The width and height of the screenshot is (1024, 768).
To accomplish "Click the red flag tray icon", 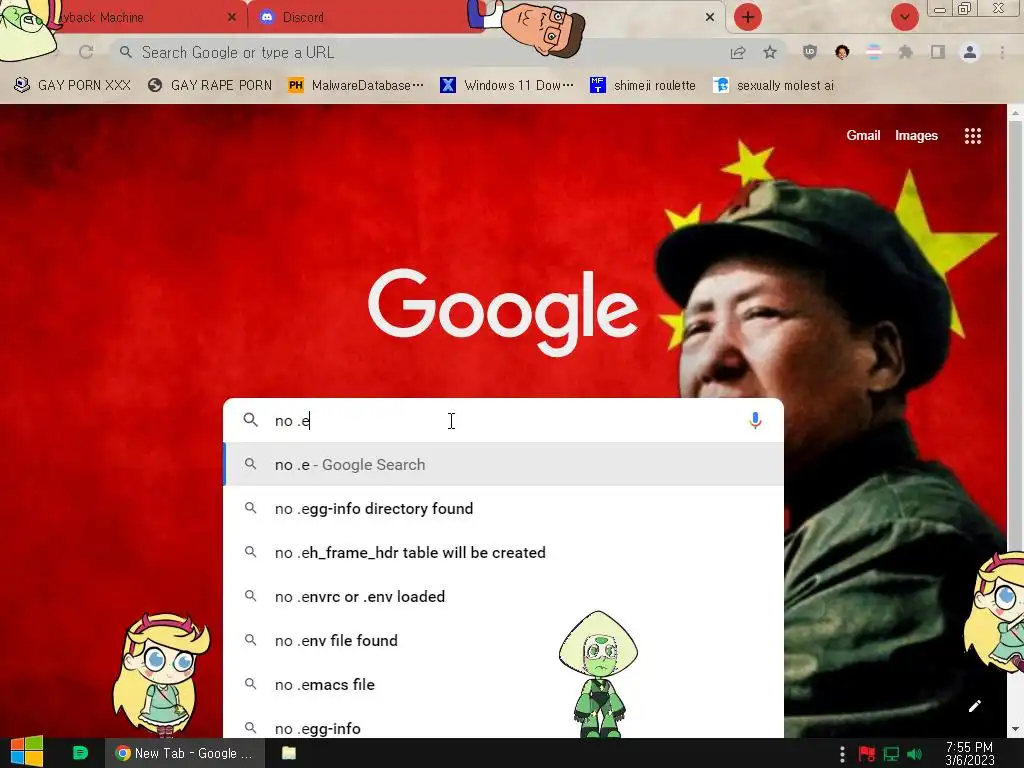I will point(867,754).
